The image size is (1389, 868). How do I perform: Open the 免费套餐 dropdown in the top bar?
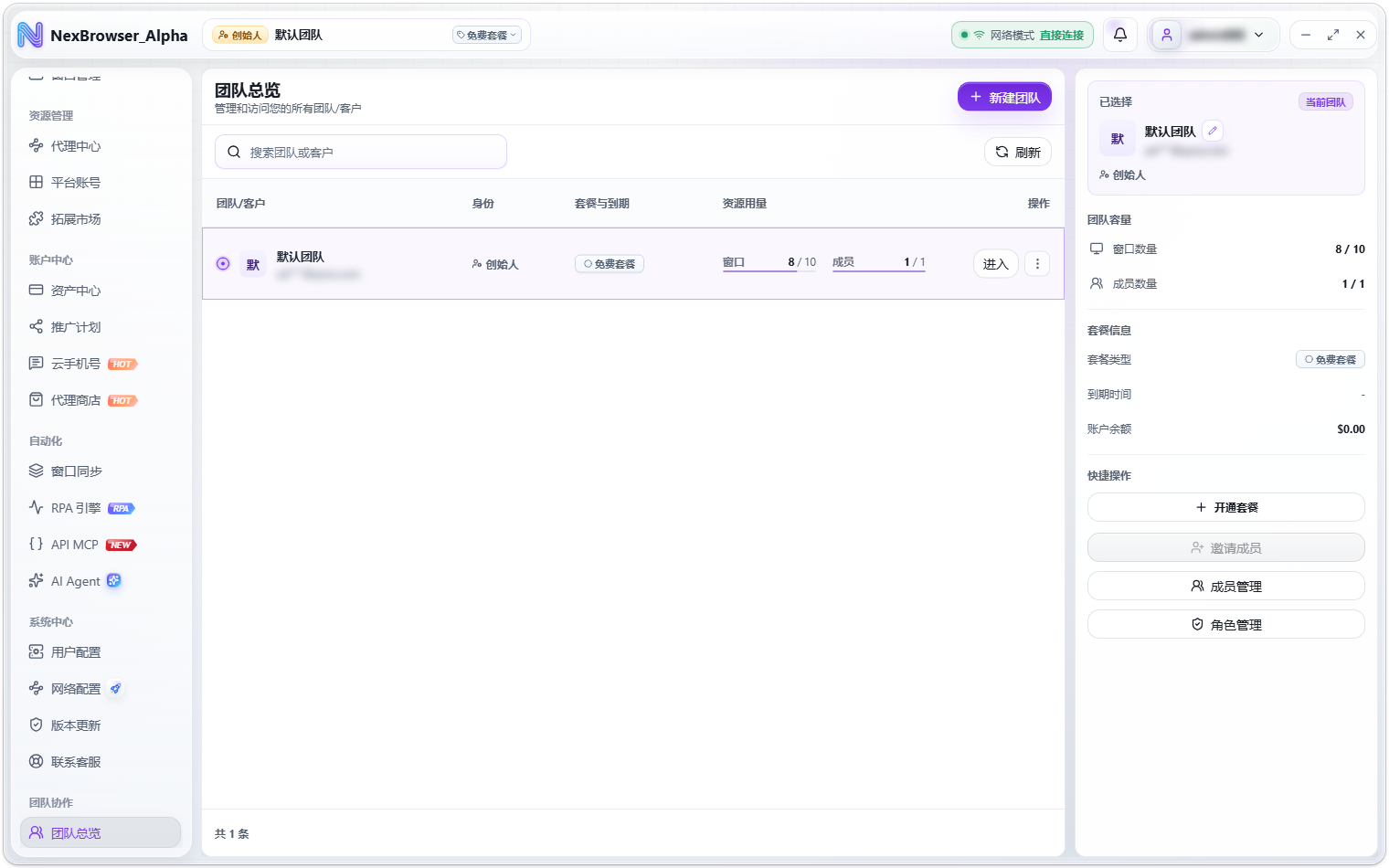487,35
